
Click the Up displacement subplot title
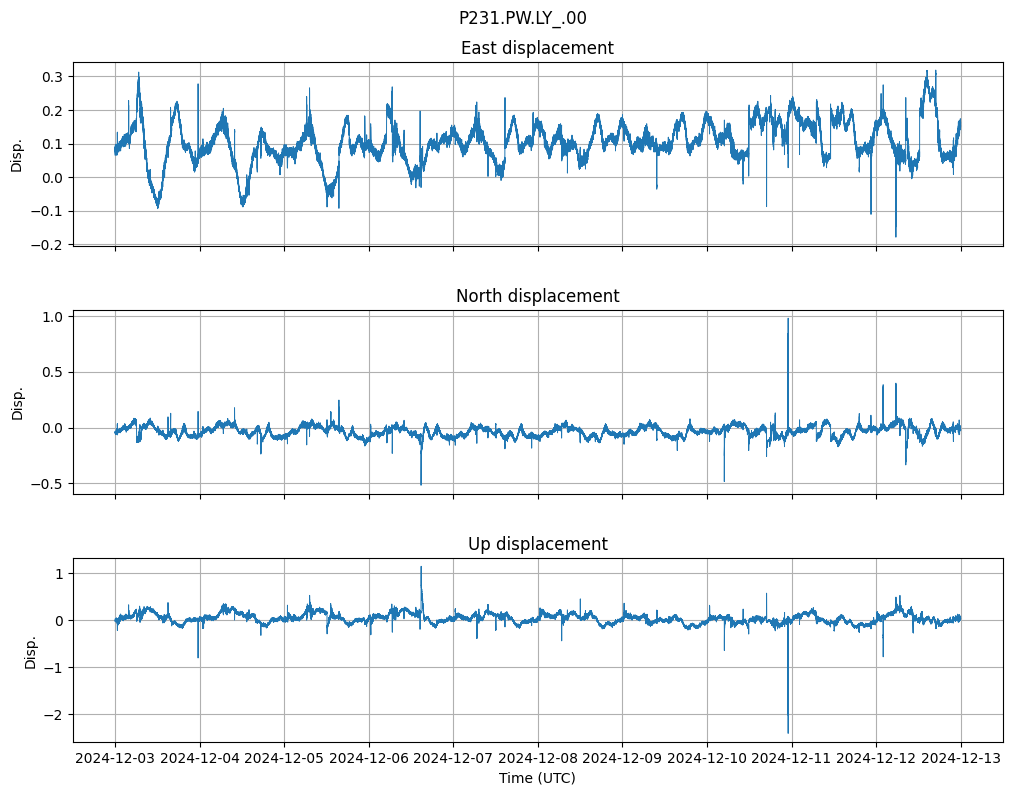pyautogui.click(x=537, y=544)
